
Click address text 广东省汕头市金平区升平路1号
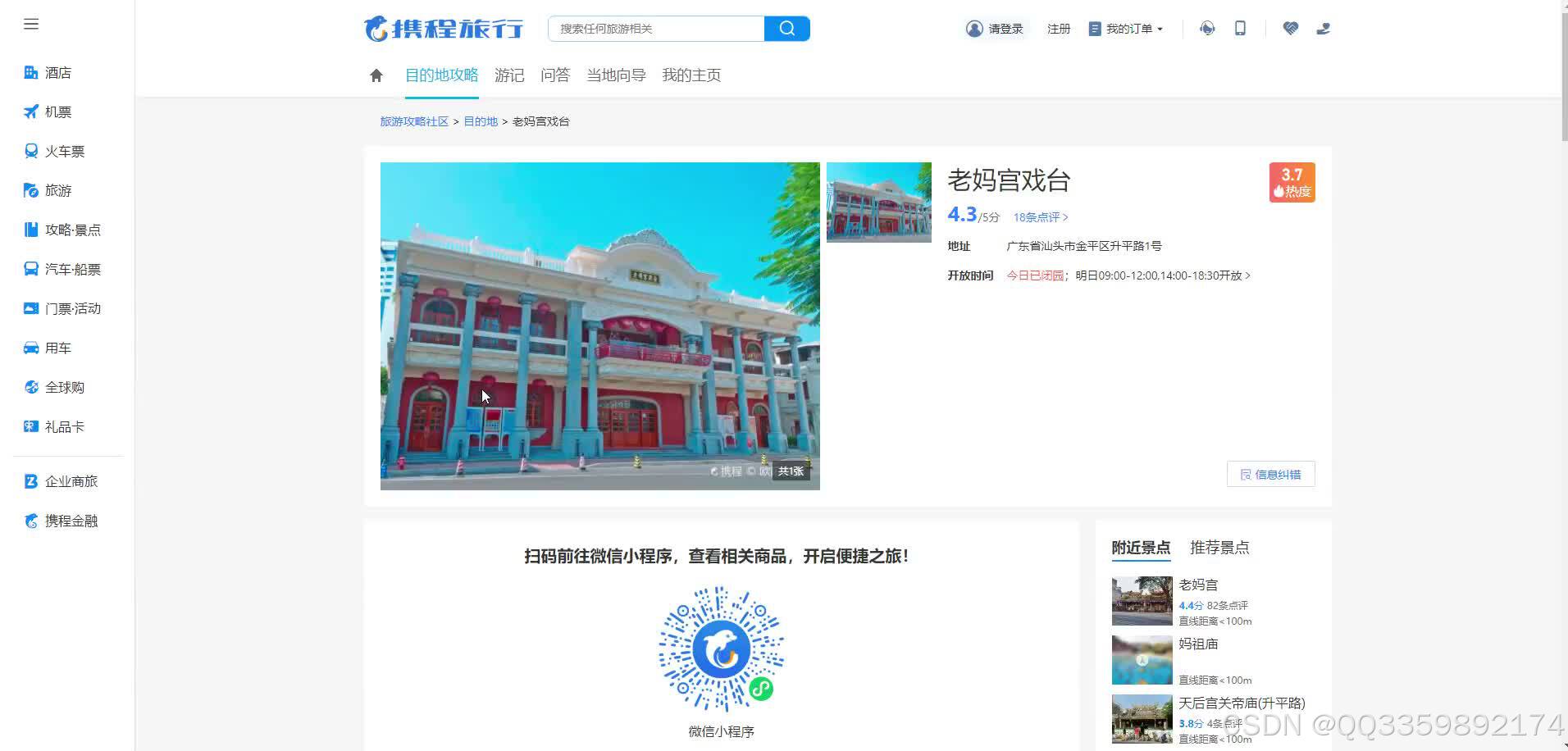(x=1084, y=246)
